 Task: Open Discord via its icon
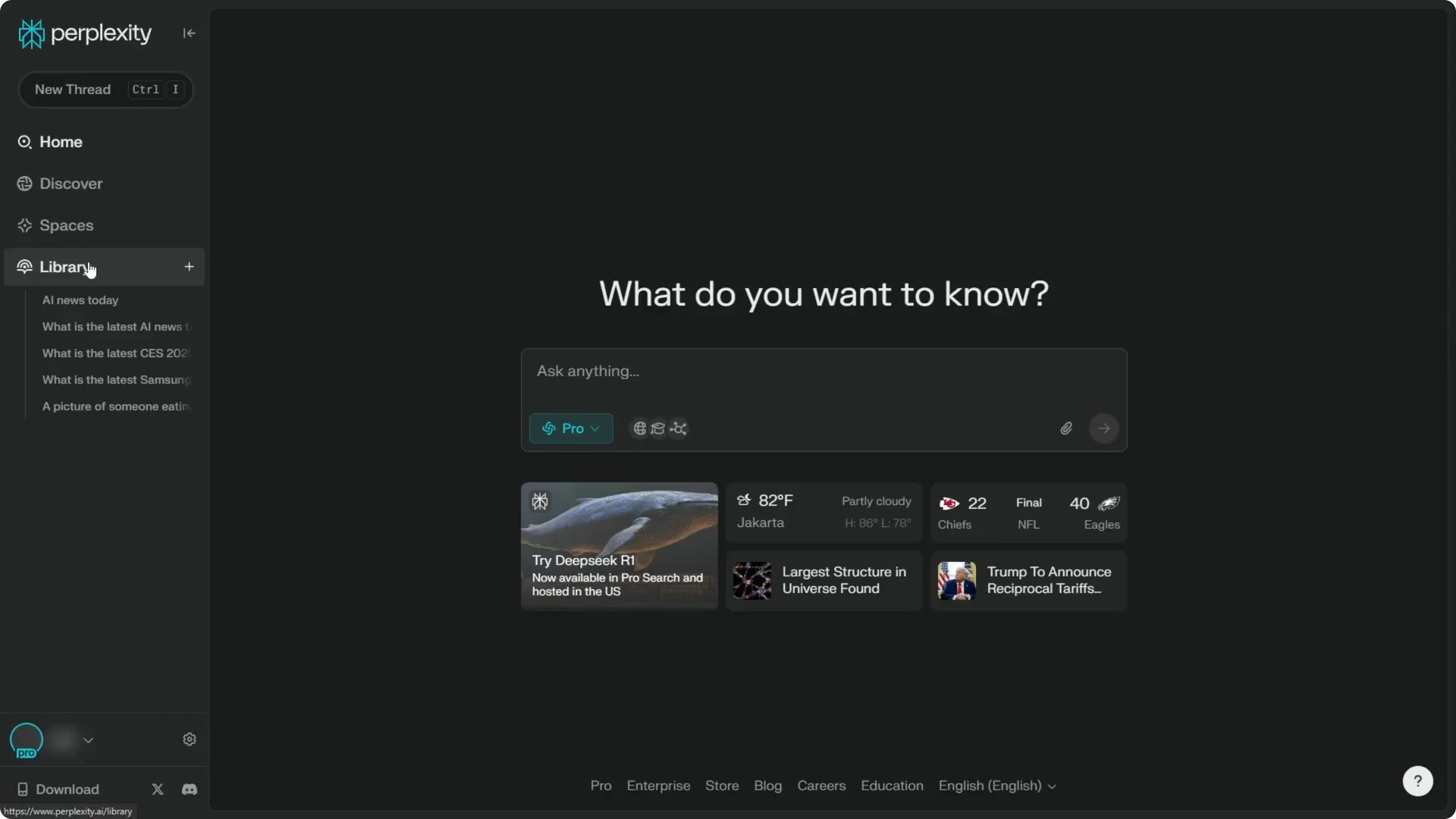tap(189, 789)
